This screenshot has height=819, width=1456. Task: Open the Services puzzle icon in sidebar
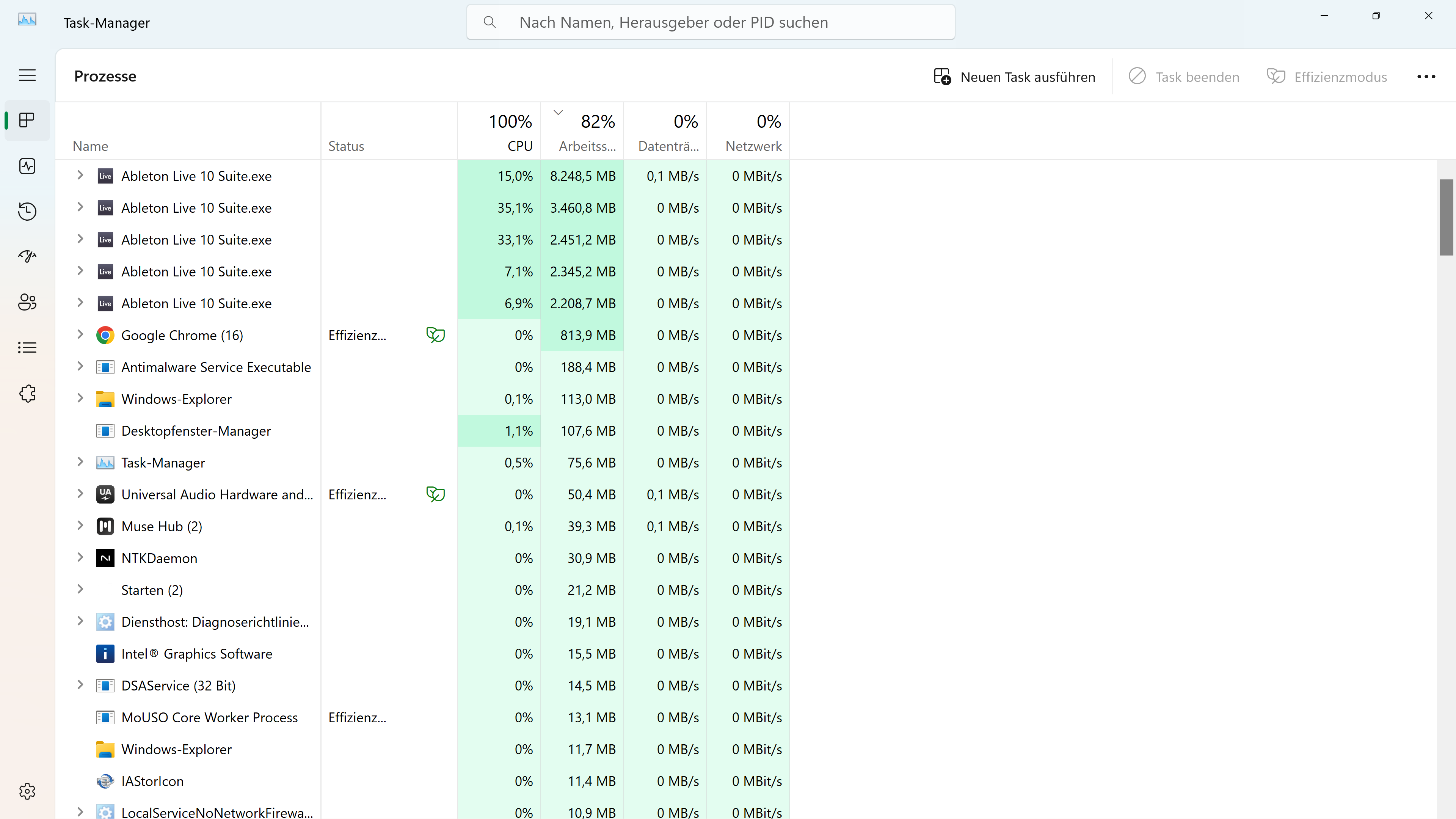pos(27,394)
